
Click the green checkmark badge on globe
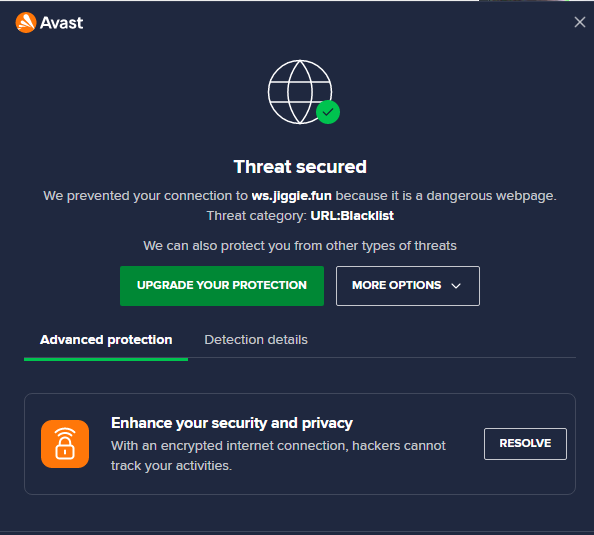[x=328, y=112]
